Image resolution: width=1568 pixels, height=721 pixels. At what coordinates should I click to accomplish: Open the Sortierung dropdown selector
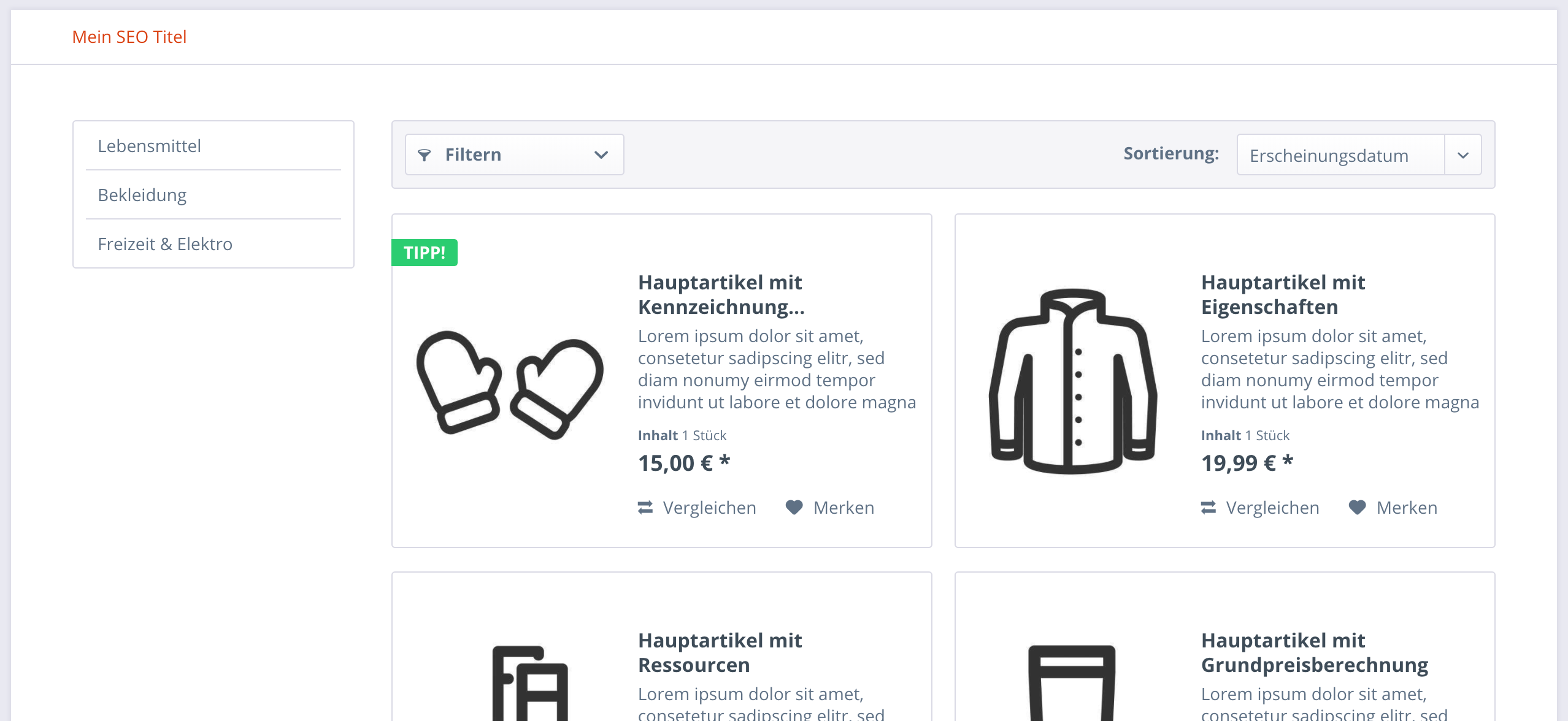(x=1357, y=154)
